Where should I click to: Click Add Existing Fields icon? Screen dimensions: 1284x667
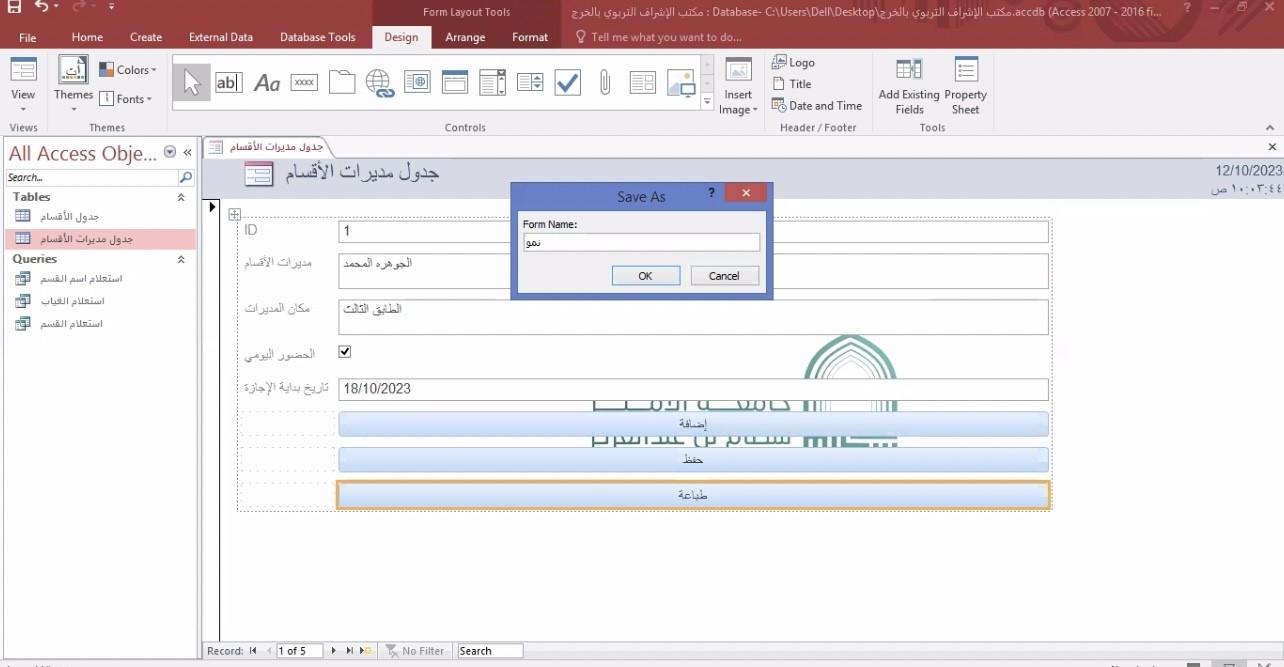[909, 86]
